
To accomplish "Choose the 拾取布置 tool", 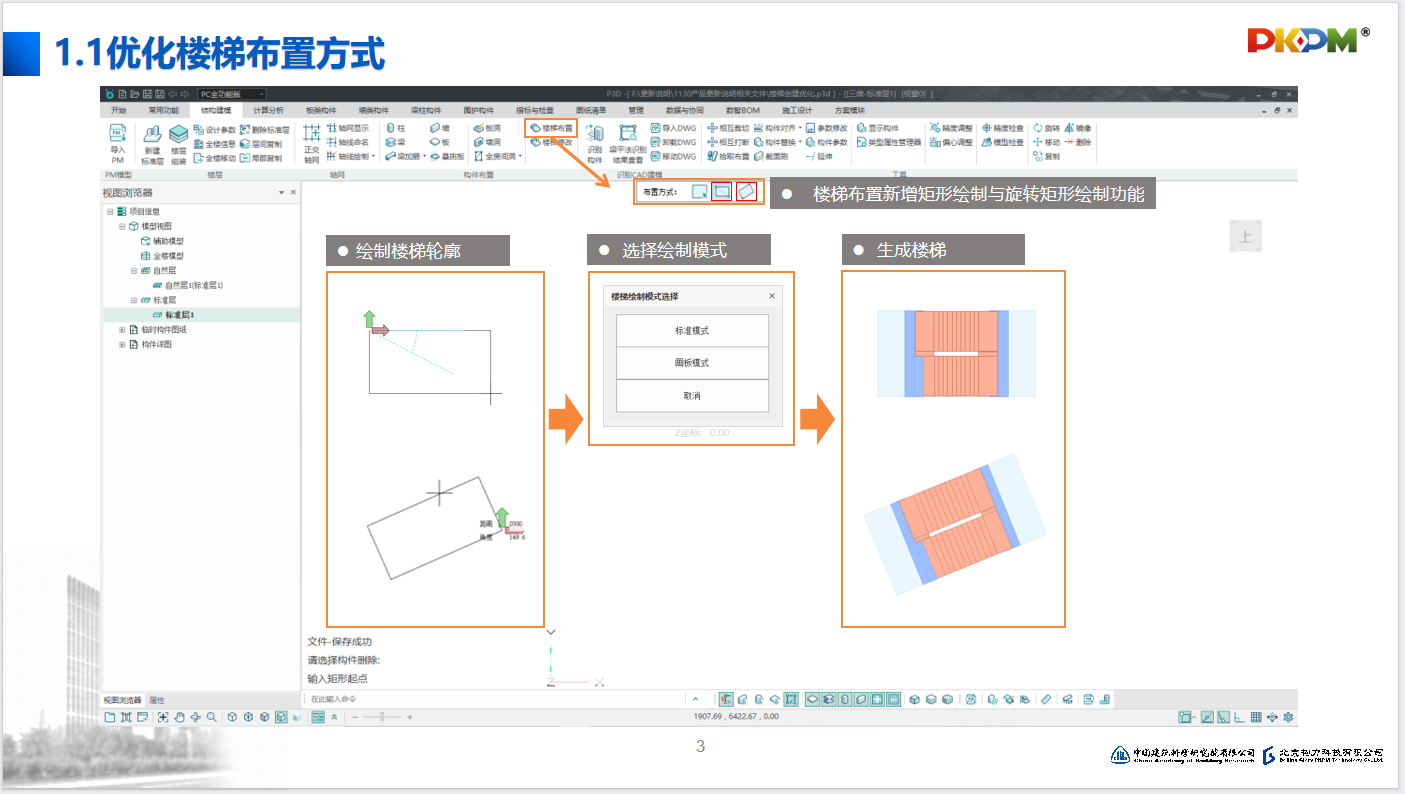I will [x=727, y=156].
